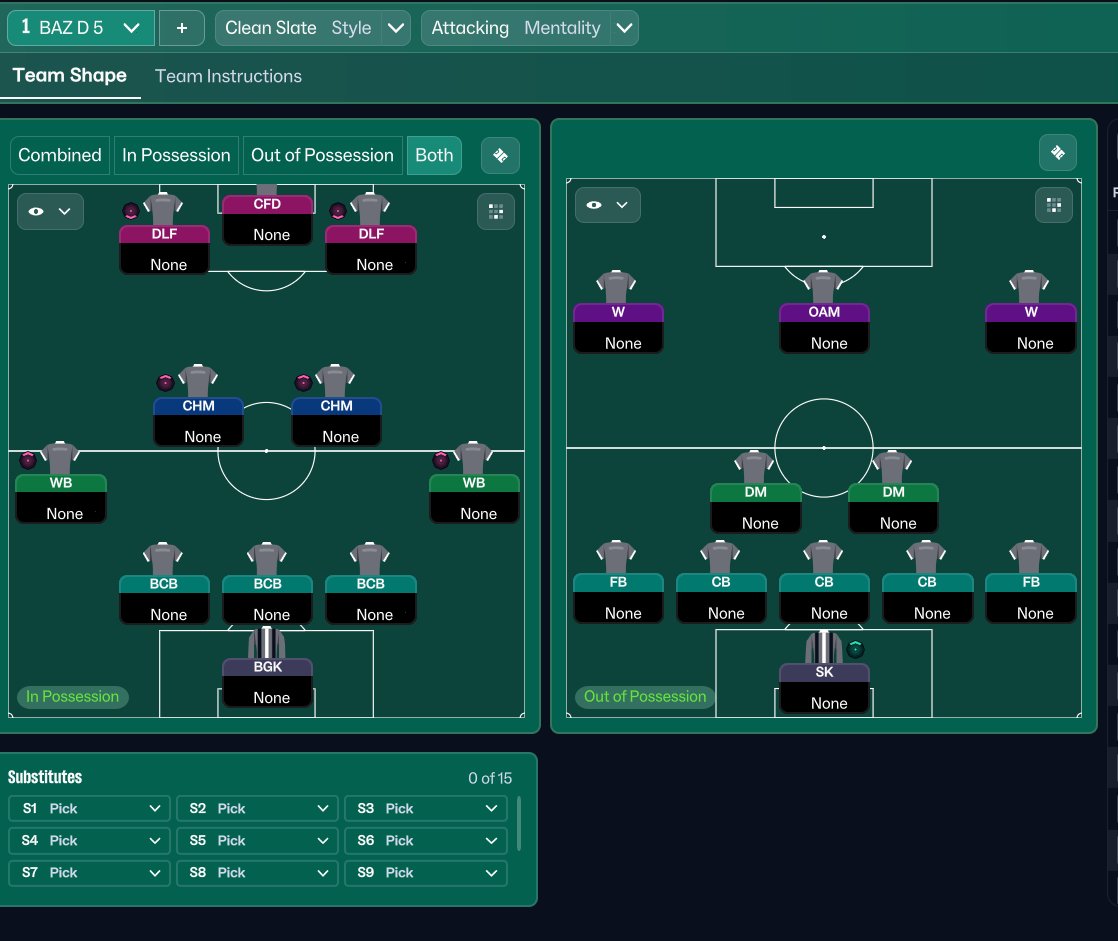Switch pitch view to In Possession
Viewport: 1118px width, 941px height.
tap(176, 155)
